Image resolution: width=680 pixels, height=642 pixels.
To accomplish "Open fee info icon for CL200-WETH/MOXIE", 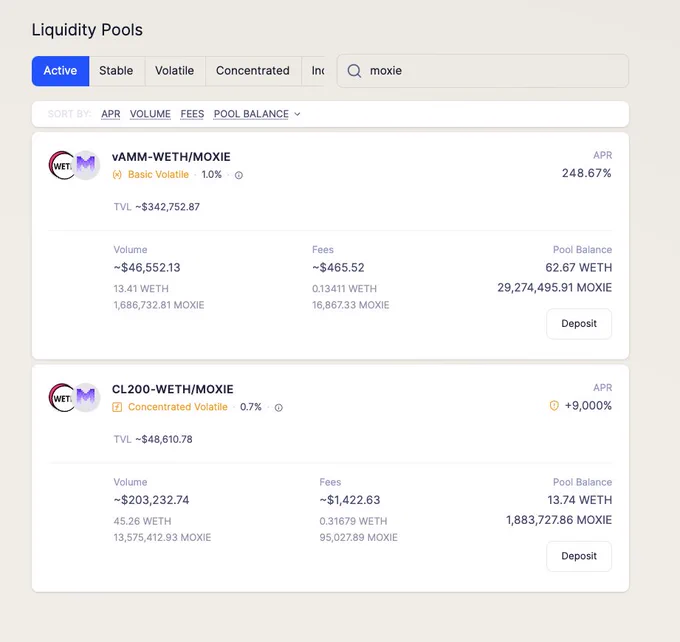I will click(x=278, y=408).
